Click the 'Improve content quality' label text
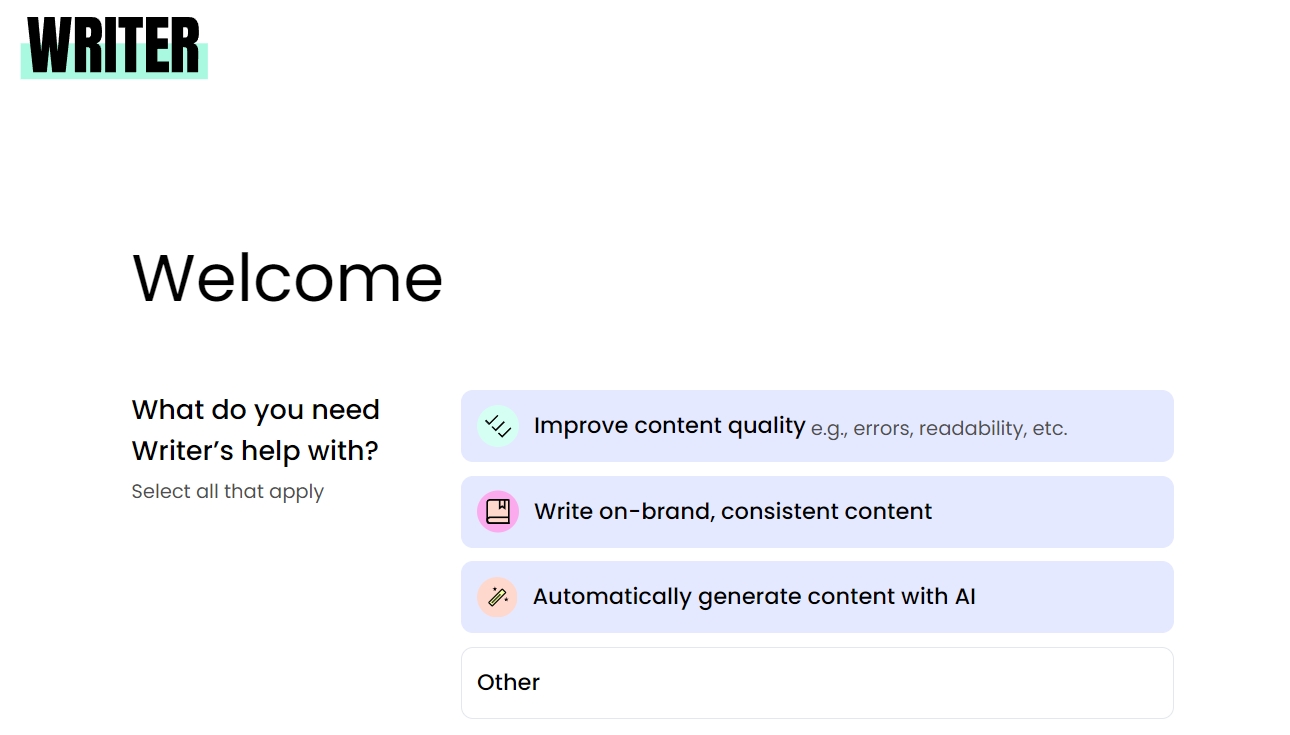Viewport: 1290px width, 735px height. [669, 426]
